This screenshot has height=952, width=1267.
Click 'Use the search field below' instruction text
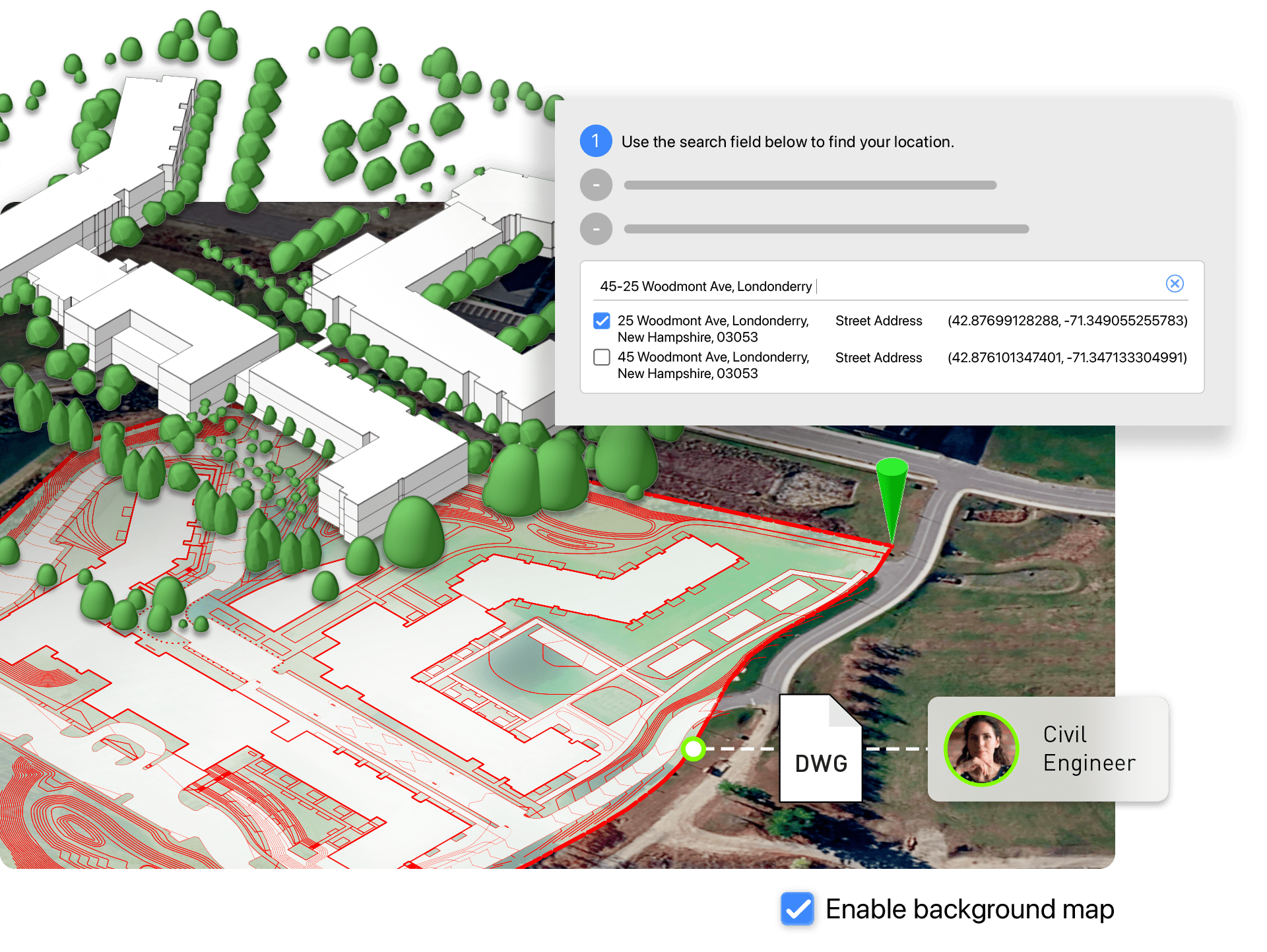coord(788,142)
